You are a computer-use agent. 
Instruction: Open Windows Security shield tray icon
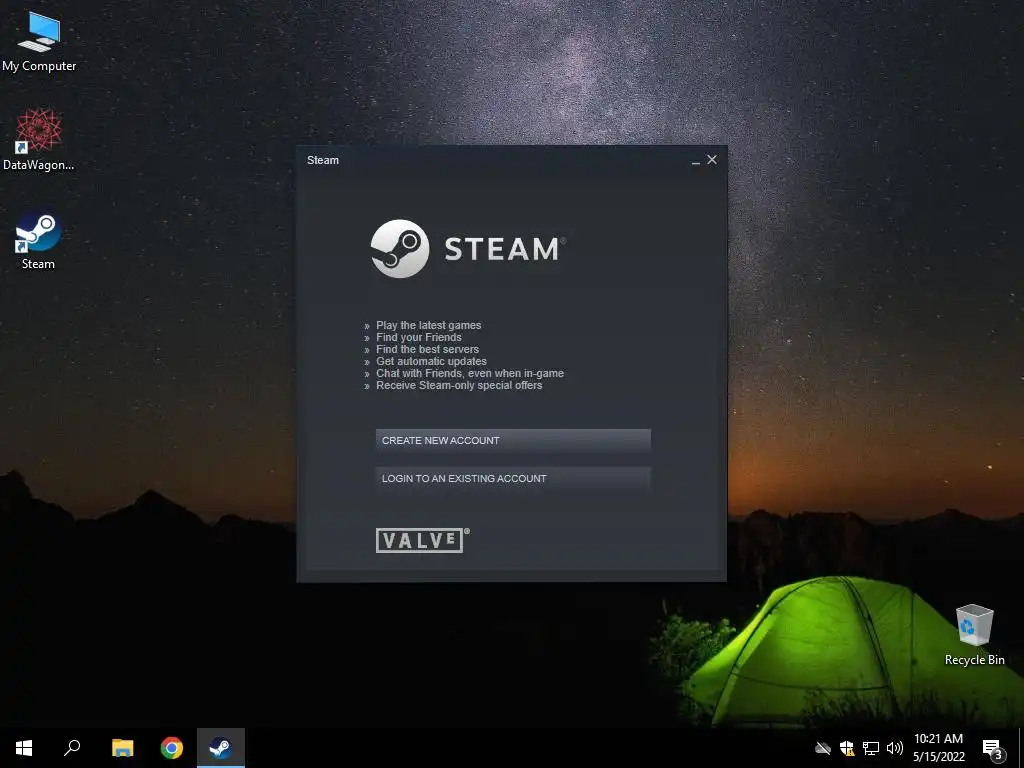pyautogui.click(x=847, y=748)
